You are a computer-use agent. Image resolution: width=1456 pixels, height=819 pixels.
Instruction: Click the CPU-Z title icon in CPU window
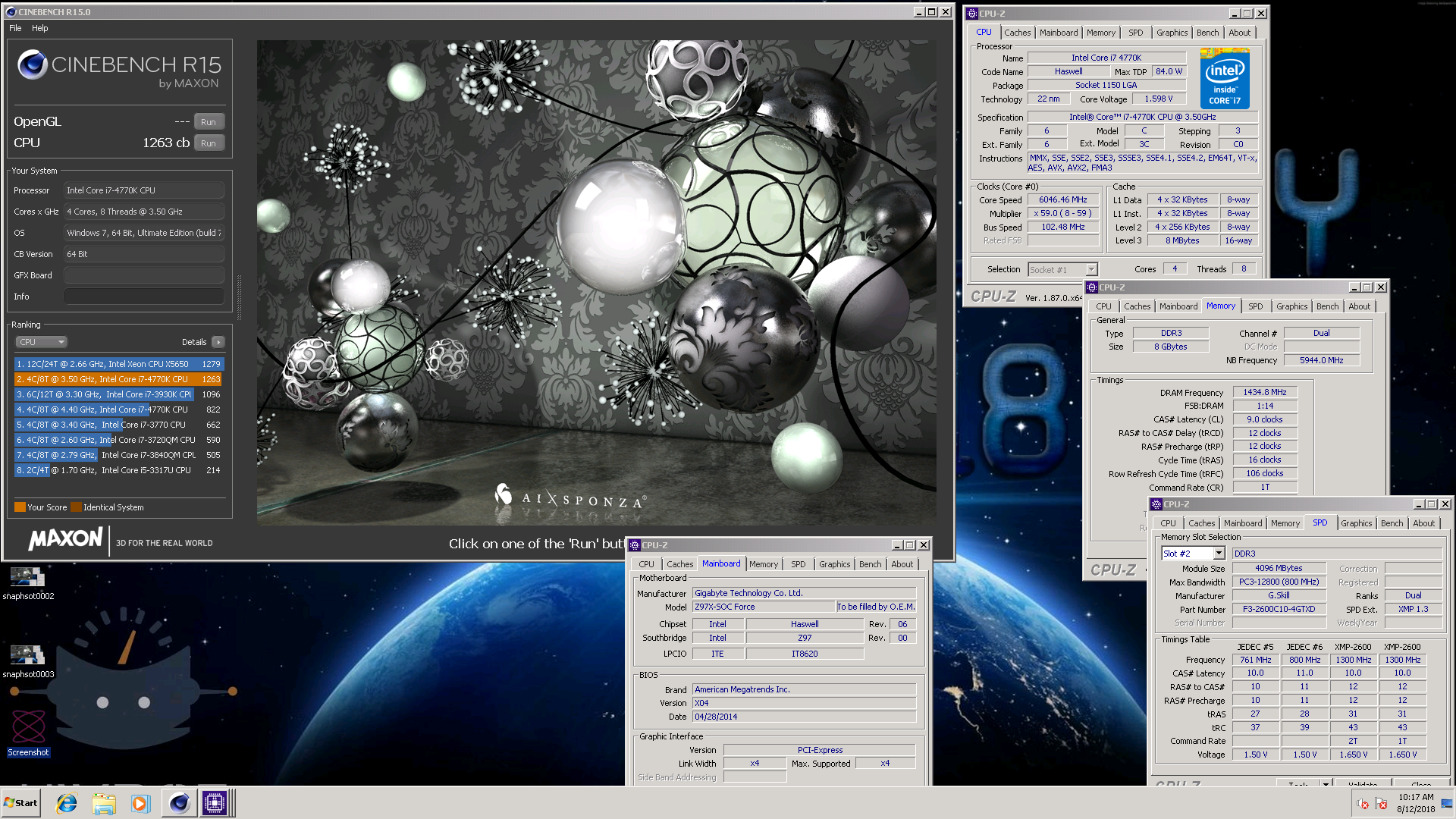point(971,14)
